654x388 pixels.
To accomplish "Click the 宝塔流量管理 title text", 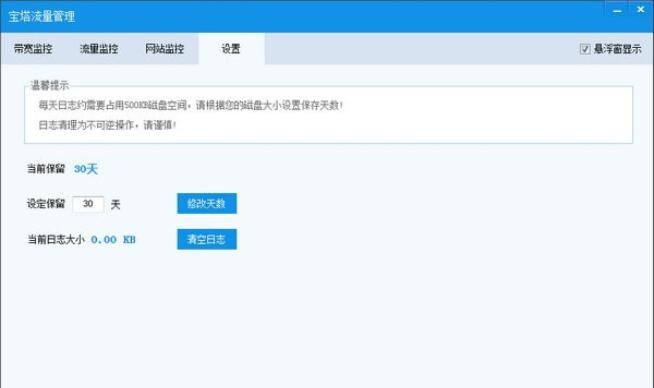I will (42, 17).
